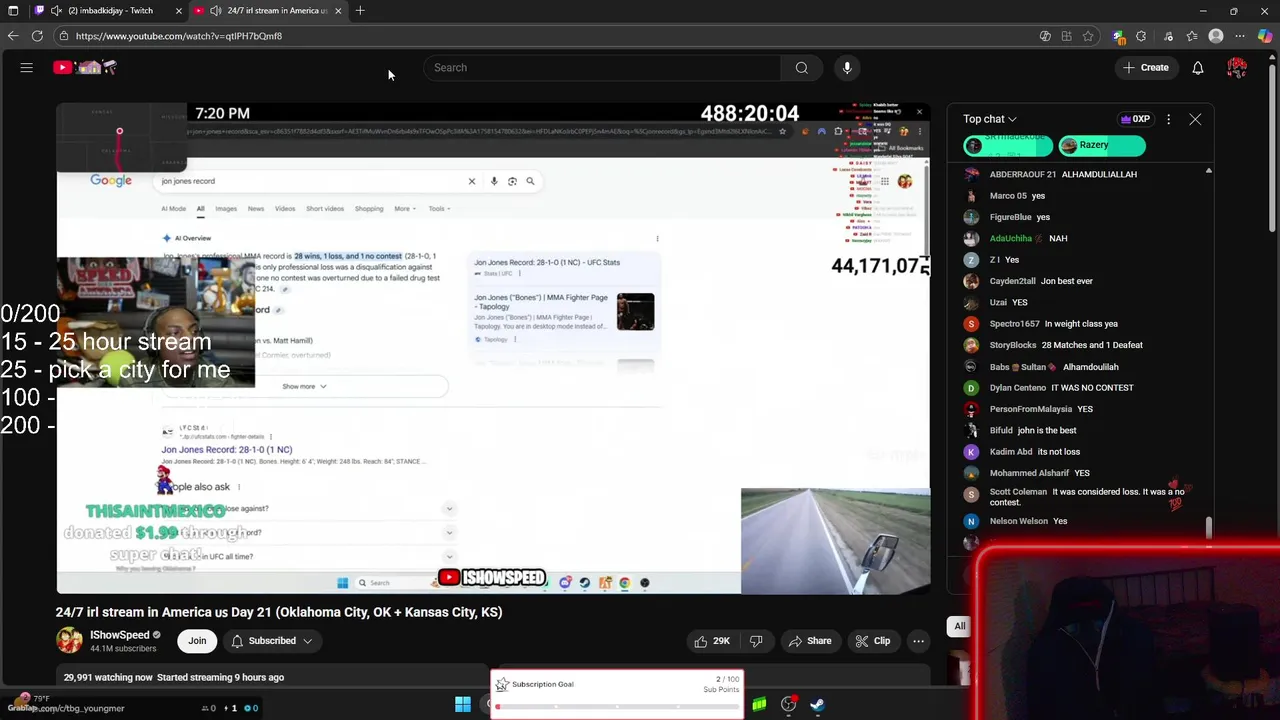This screenshot has height=720, width=1280.
Task: Select the Images tab in Google results
Action: click(226, 209)
